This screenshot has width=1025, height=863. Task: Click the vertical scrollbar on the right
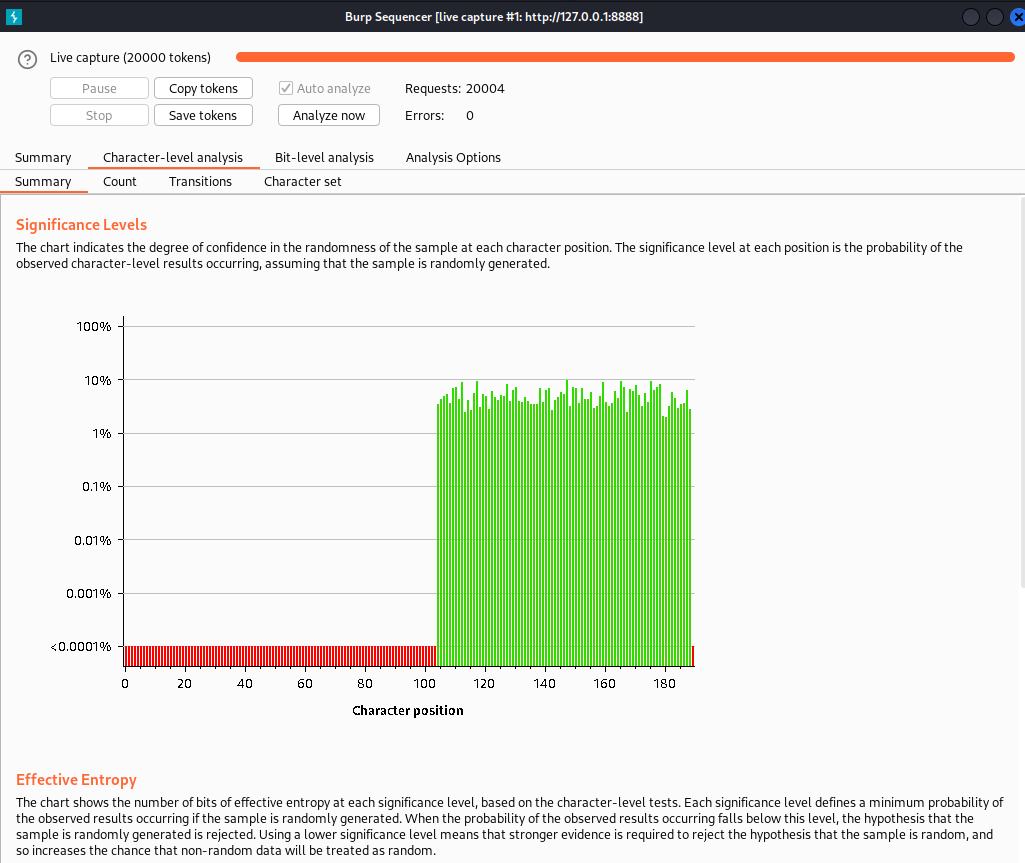point(1022,392)
